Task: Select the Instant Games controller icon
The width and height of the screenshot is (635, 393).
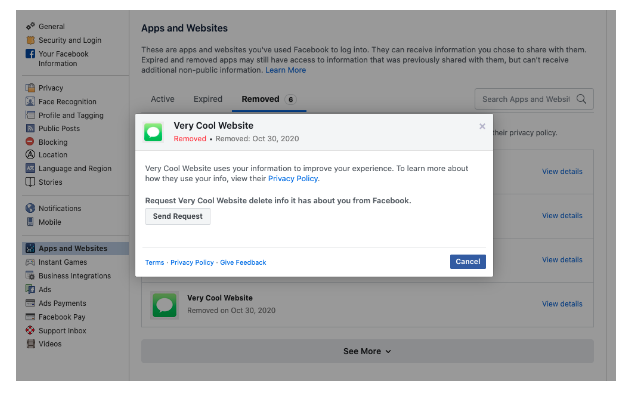Action: click(30, 262)
